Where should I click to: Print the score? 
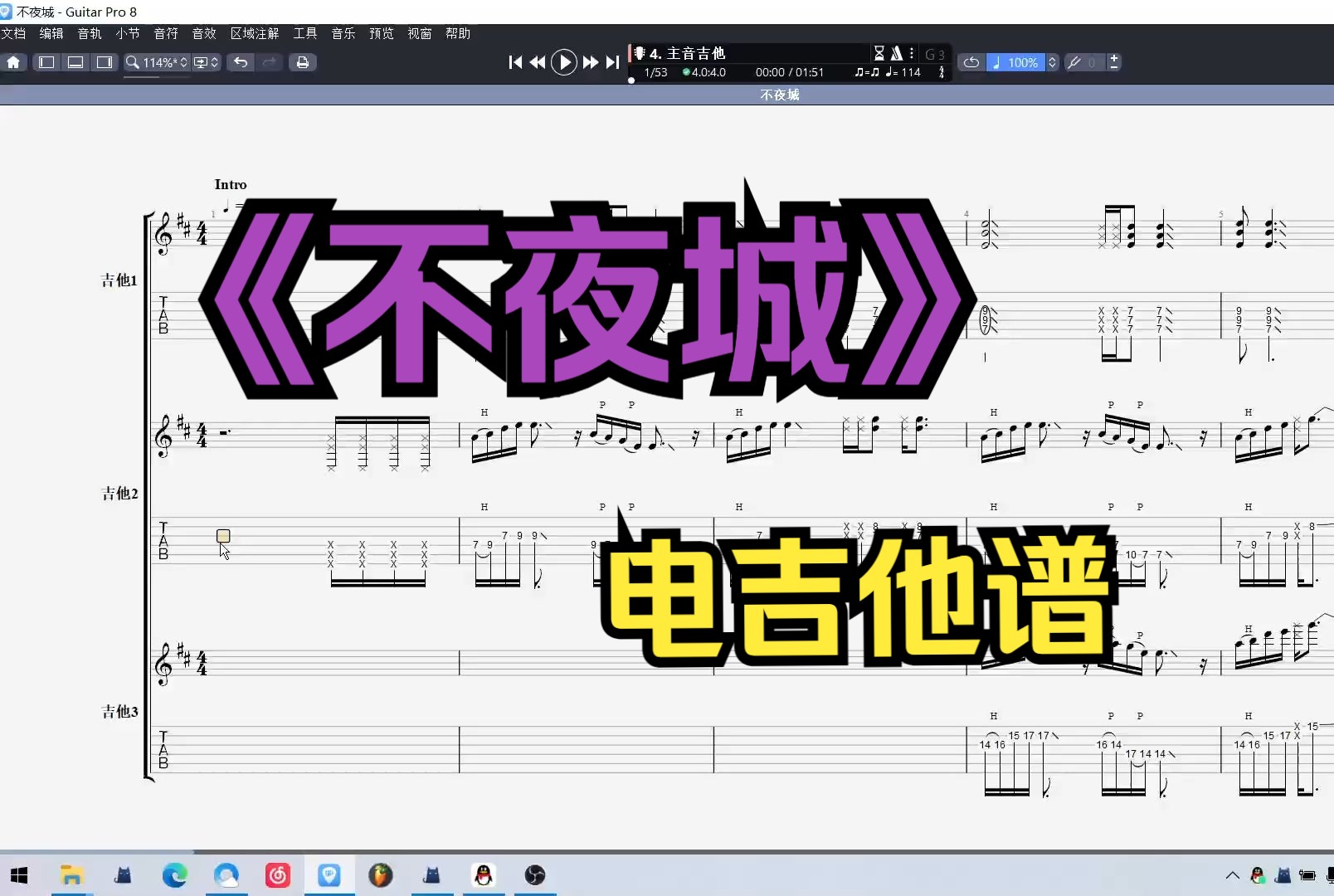point(303,62)
